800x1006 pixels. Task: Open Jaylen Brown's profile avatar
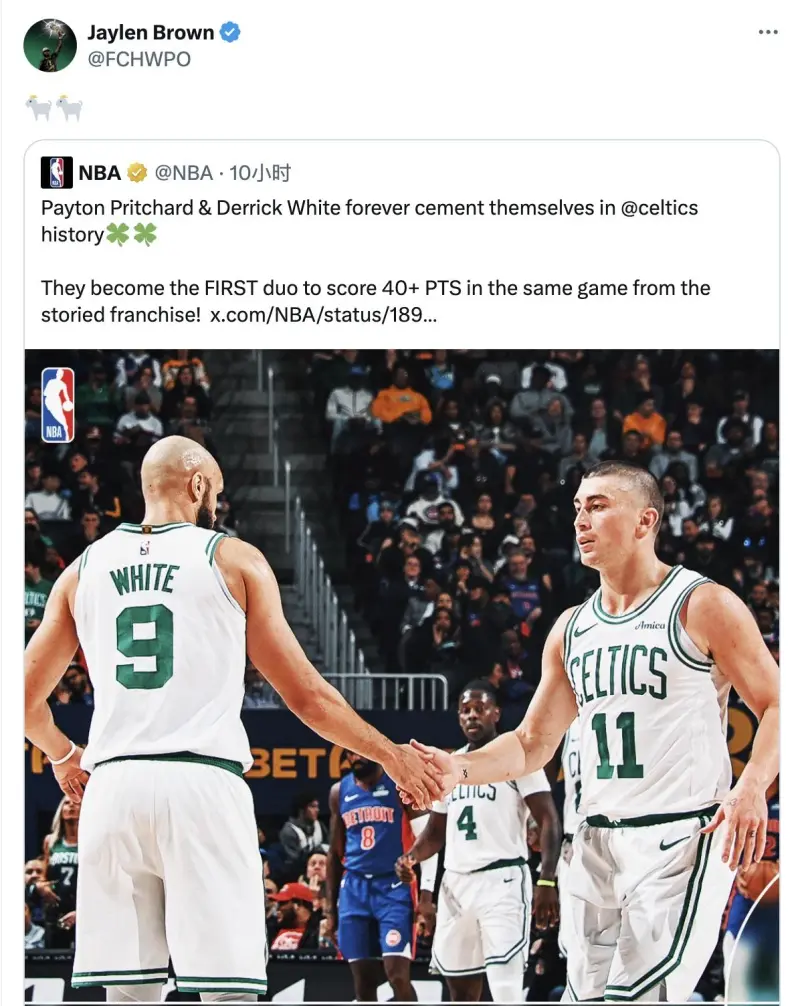(x=50, y=45)
